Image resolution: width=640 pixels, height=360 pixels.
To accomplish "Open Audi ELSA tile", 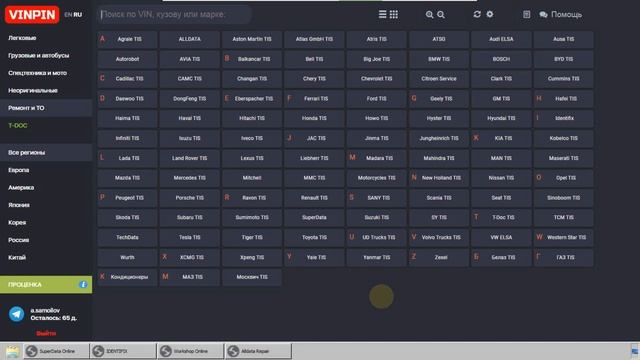I will [x=501, y=39].
